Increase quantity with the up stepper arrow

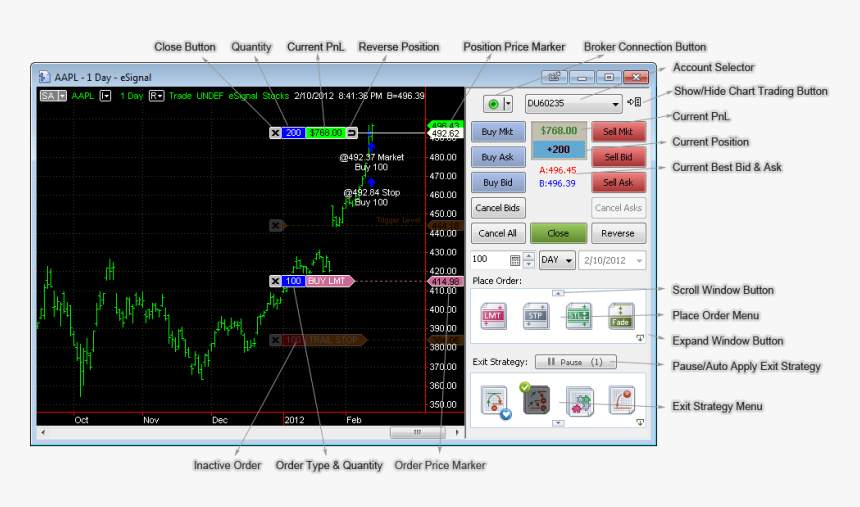529,256
